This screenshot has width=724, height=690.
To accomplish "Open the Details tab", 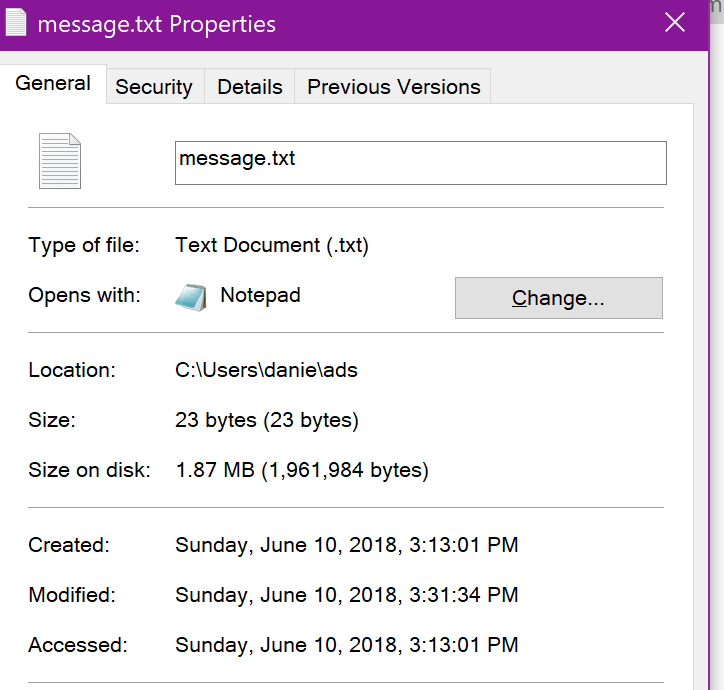I will (250, 86).
